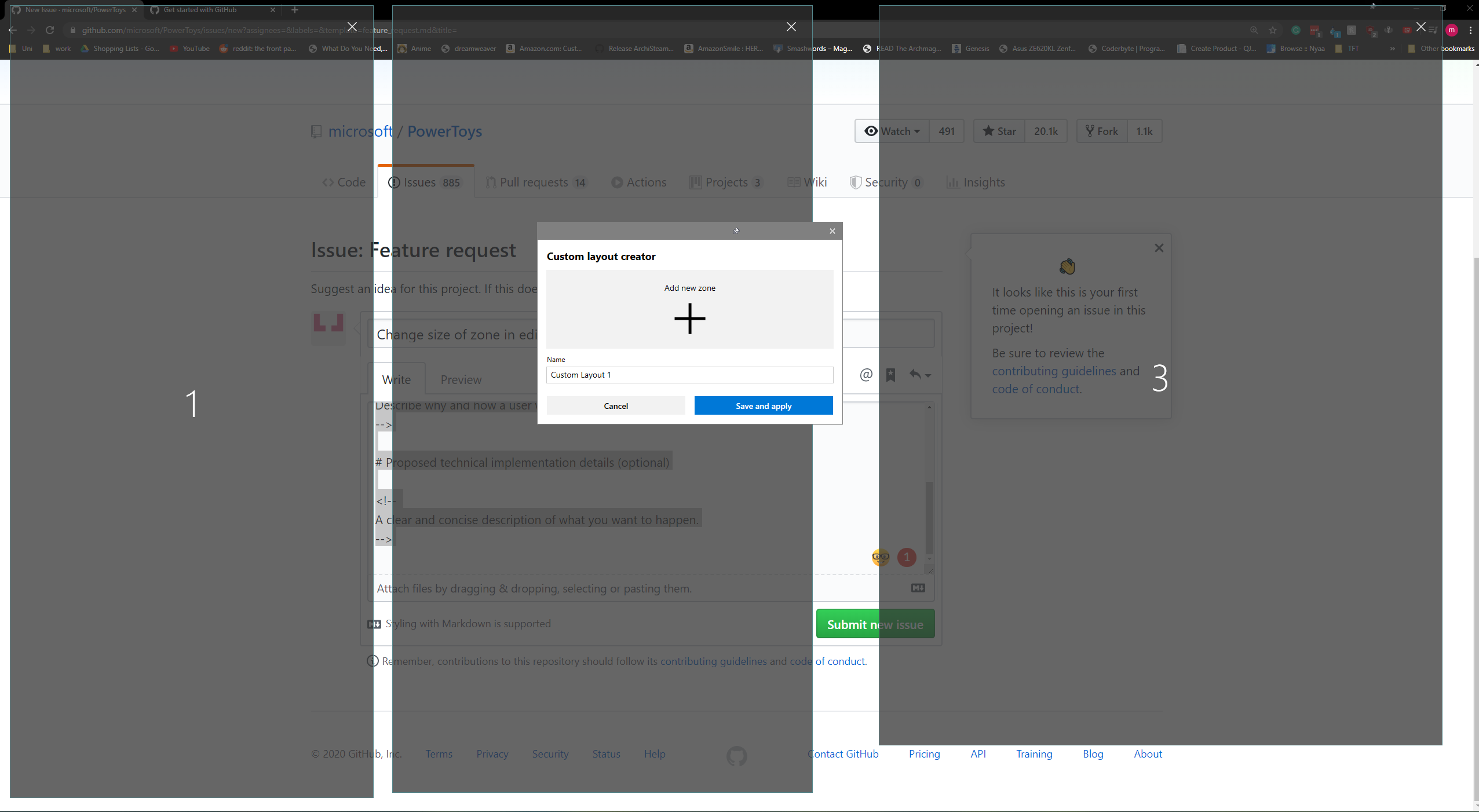Open the Pricing footer link
Screen dimensions: 1479x812
point(924,754)
